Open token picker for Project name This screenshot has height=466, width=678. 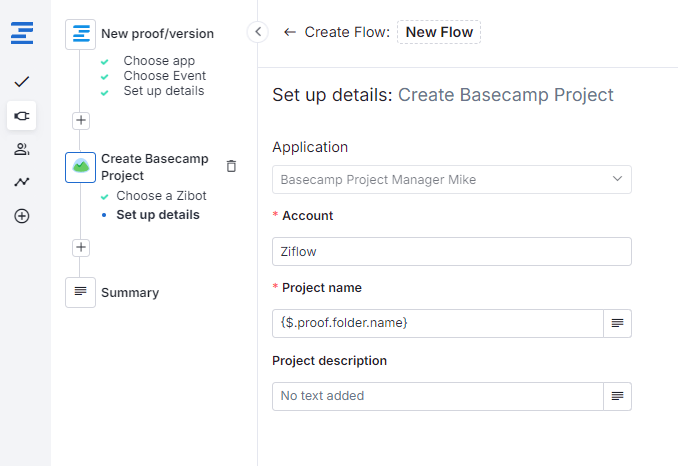617,323
